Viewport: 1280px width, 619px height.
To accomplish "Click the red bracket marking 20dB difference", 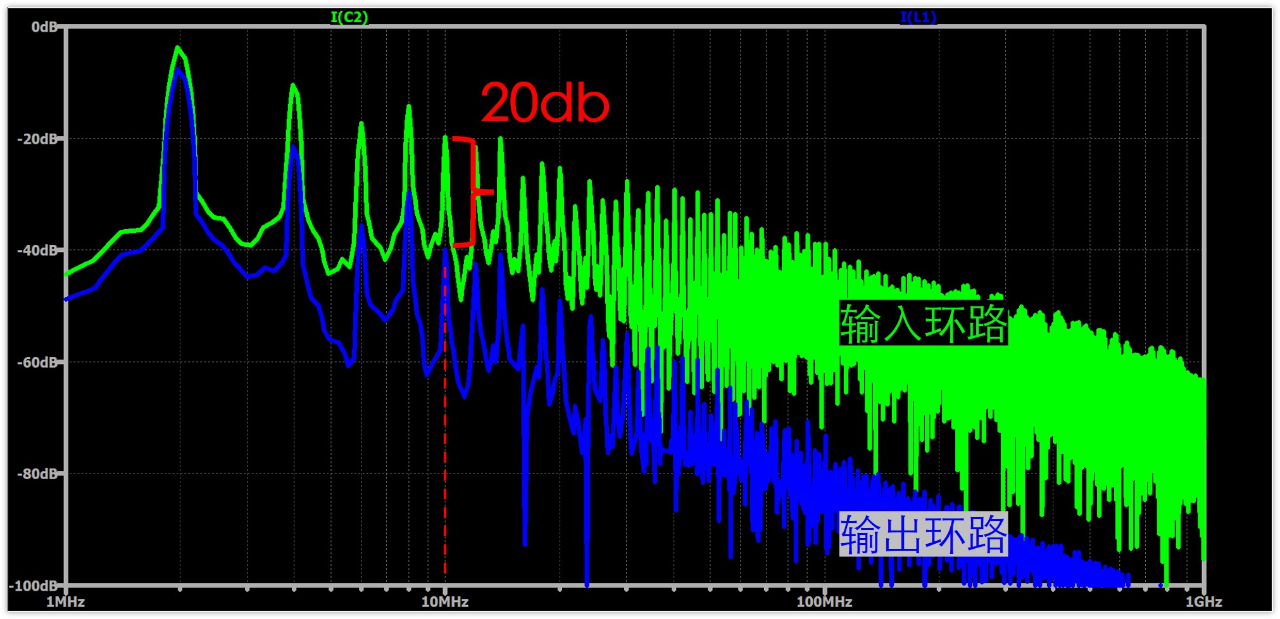I will click(470, 191).
